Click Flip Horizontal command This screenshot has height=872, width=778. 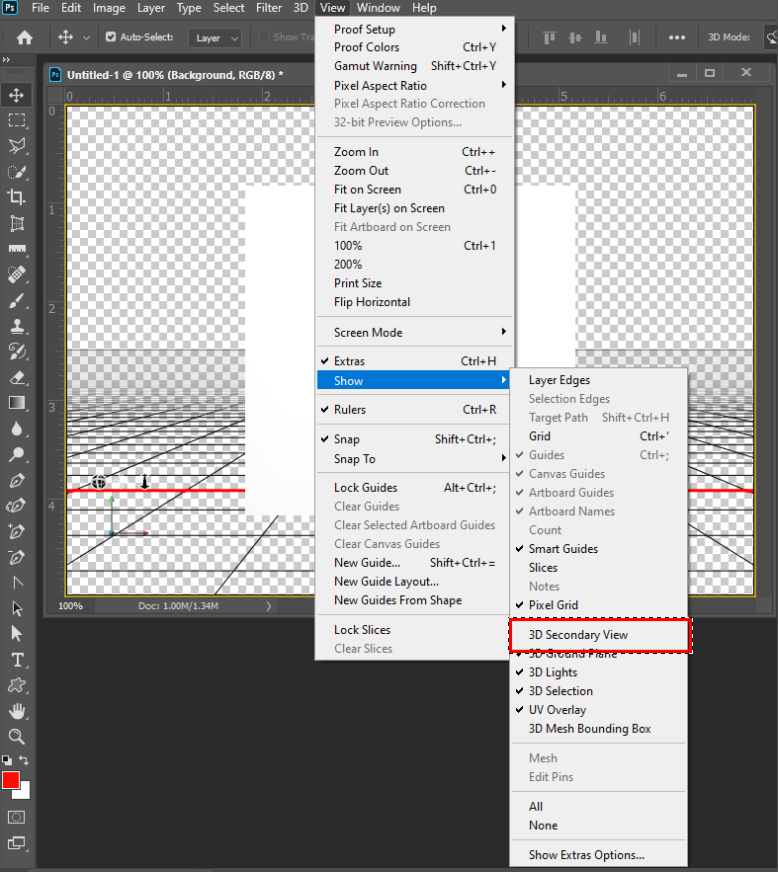tap(414, 302)
